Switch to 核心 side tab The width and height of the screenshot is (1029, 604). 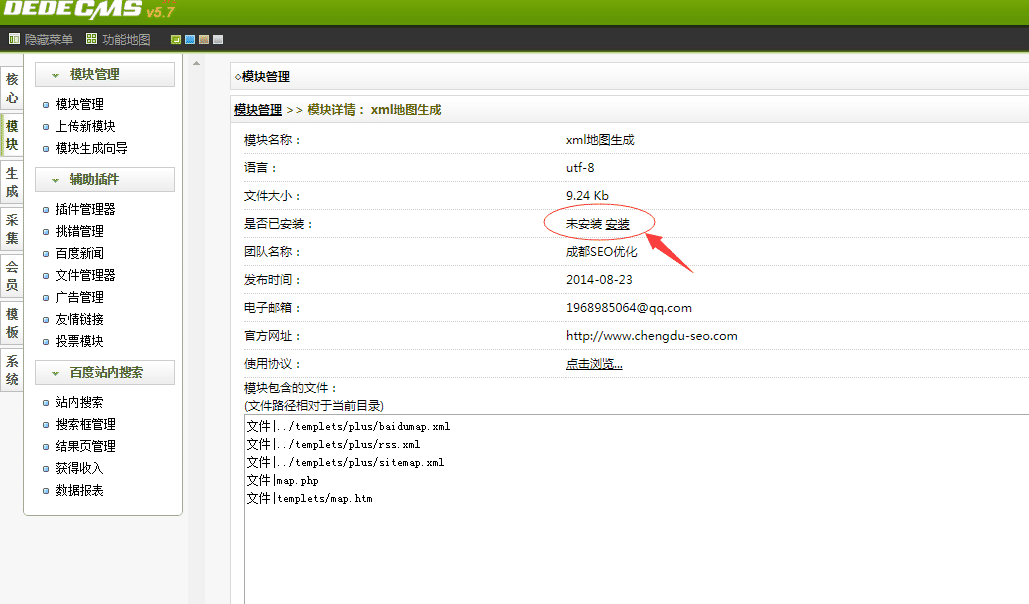pos(12,89)
